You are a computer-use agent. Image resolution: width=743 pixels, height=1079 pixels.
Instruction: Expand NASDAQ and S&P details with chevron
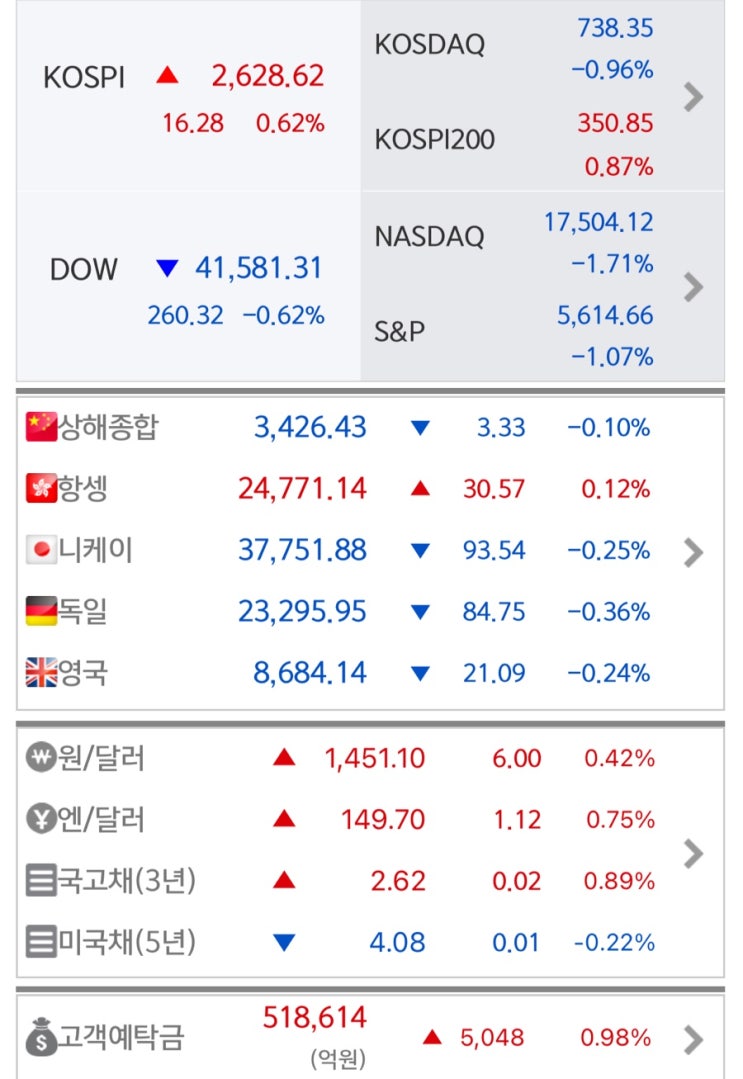[693, 287]
